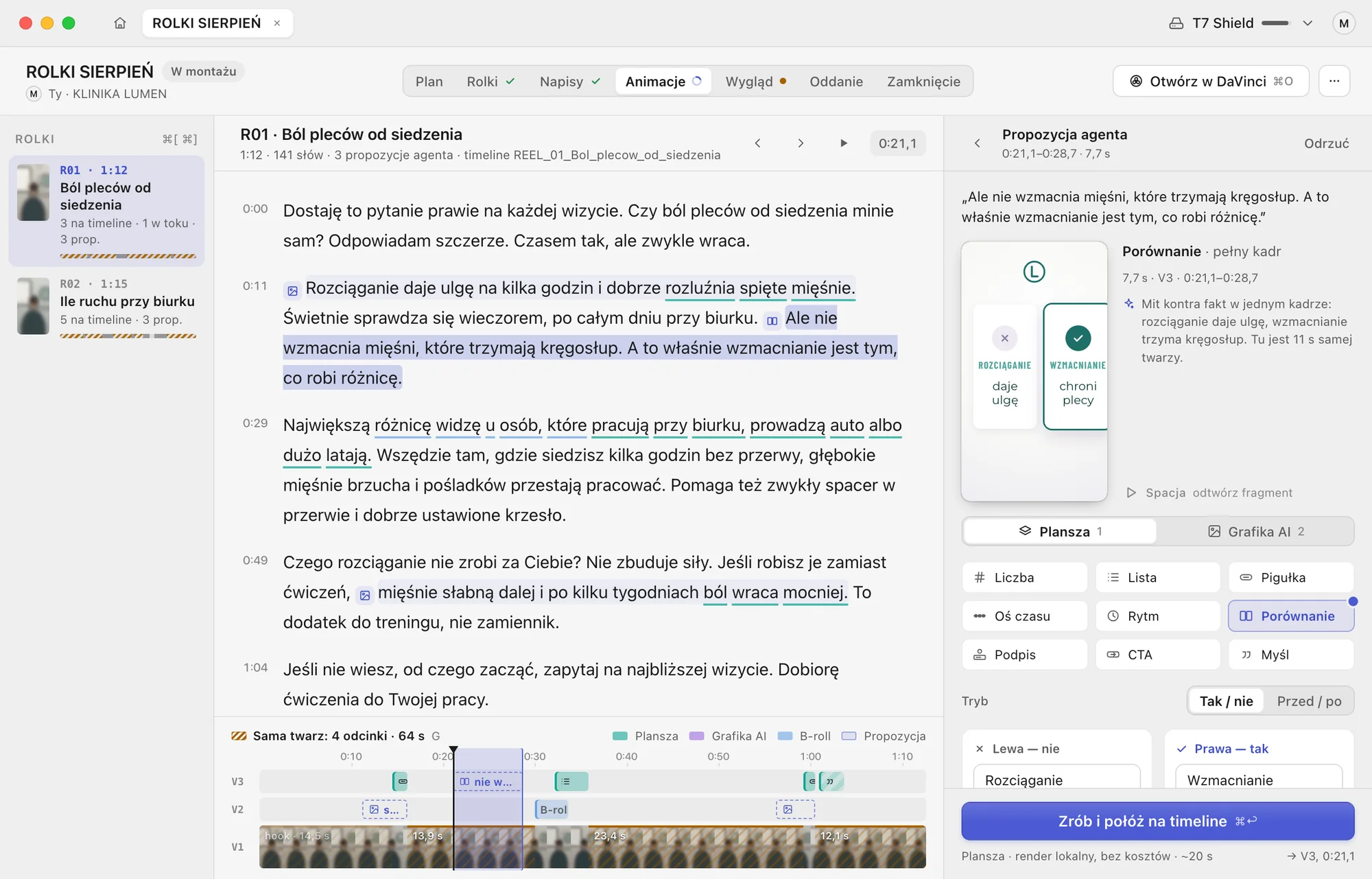Select the Plansza segment
Screen dimensions: 1372x879
tap(1060, 532)
